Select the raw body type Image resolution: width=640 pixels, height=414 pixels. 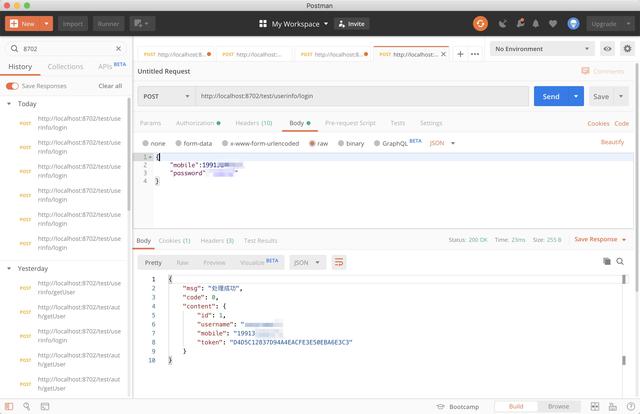pos(318,143)
